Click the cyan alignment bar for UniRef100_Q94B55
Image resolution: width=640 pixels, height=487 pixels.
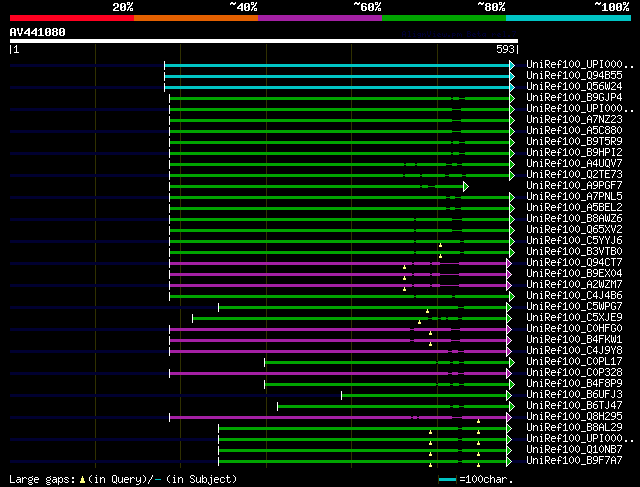pyautogui.click(x=338, y=75)
